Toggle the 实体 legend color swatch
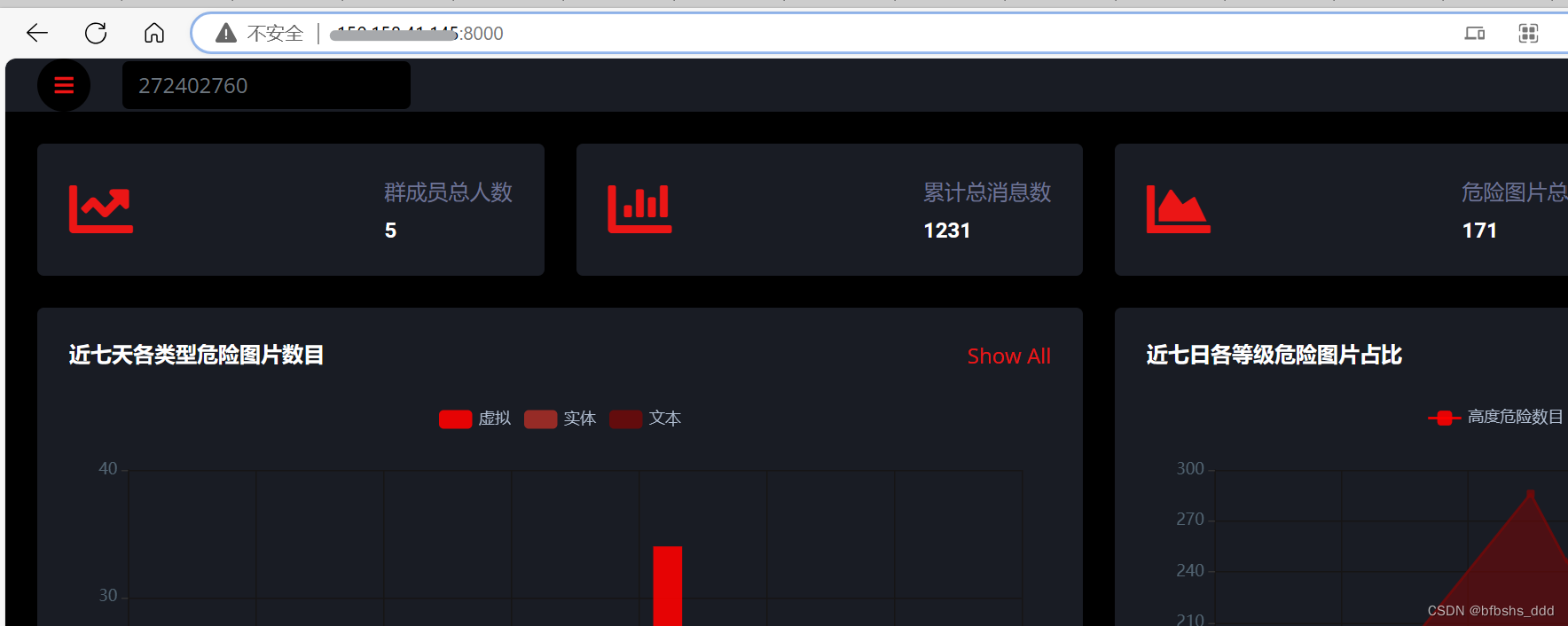Image resolution: width=1568 pixels, height=626 pixels. tap(540, 419)
